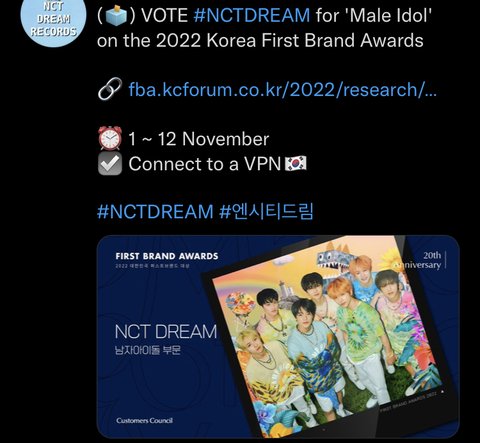Click the check mark emoji by Connect
Screen dimensions: 480x443
[x=110, y=164]
